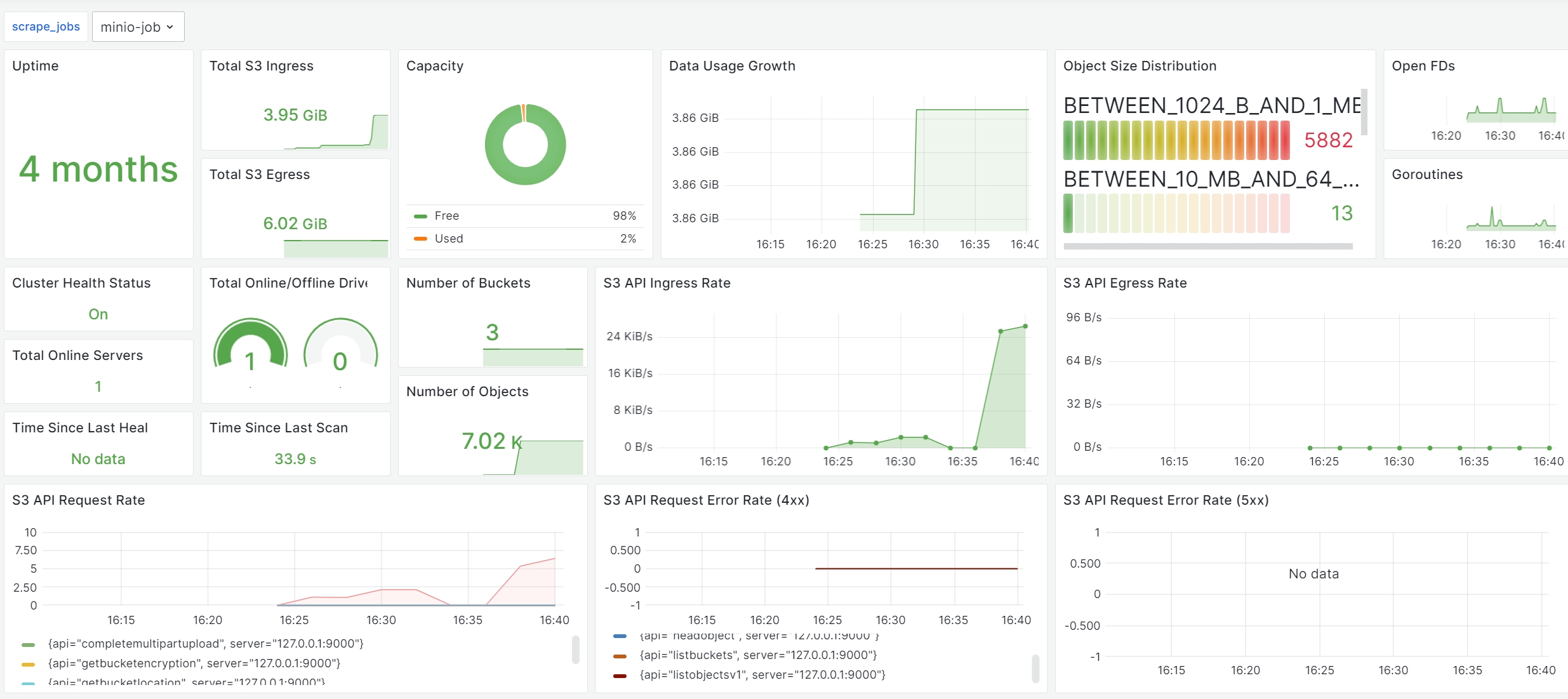
Task: Open the minio-job dropdown
Action: coord(137,27)
